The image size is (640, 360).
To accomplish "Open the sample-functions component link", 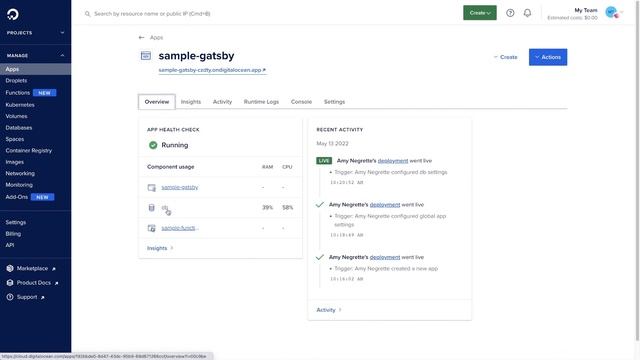I will (179, 228).
